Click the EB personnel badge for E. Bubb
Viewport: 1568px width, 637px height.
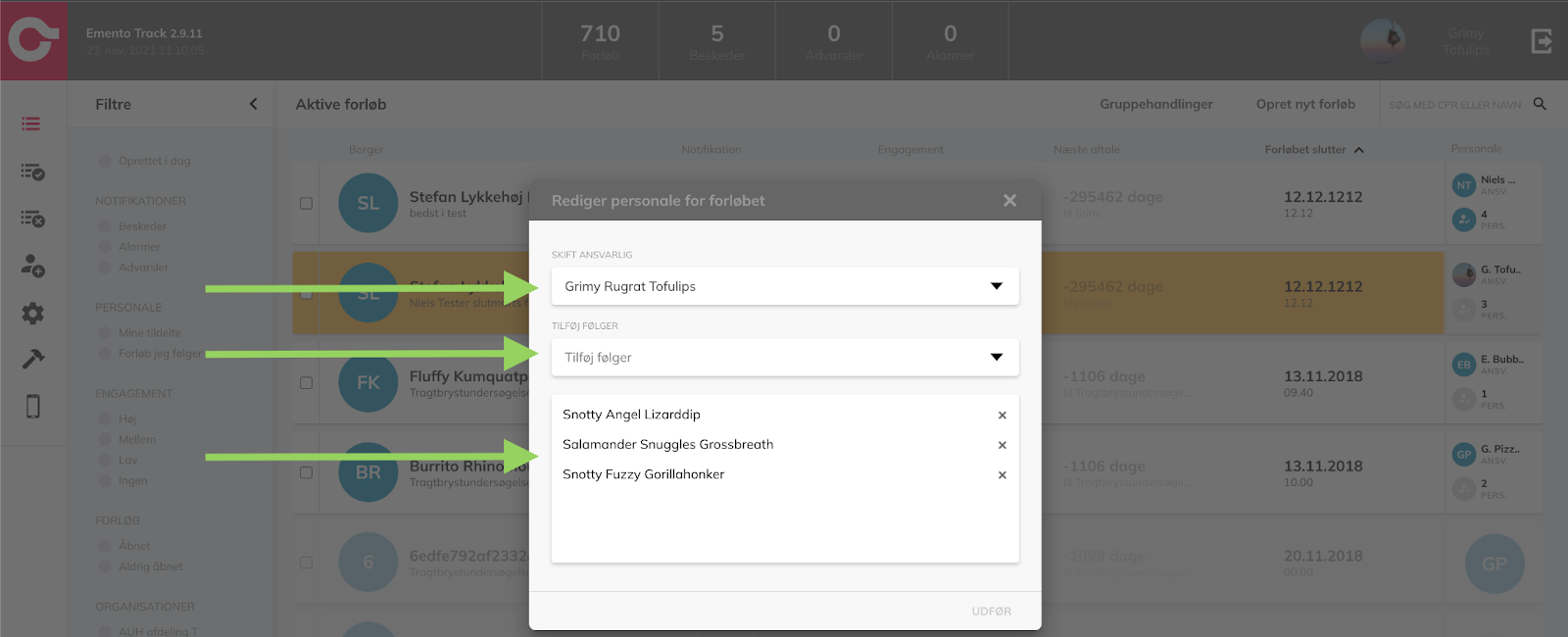coord(1464,365)
